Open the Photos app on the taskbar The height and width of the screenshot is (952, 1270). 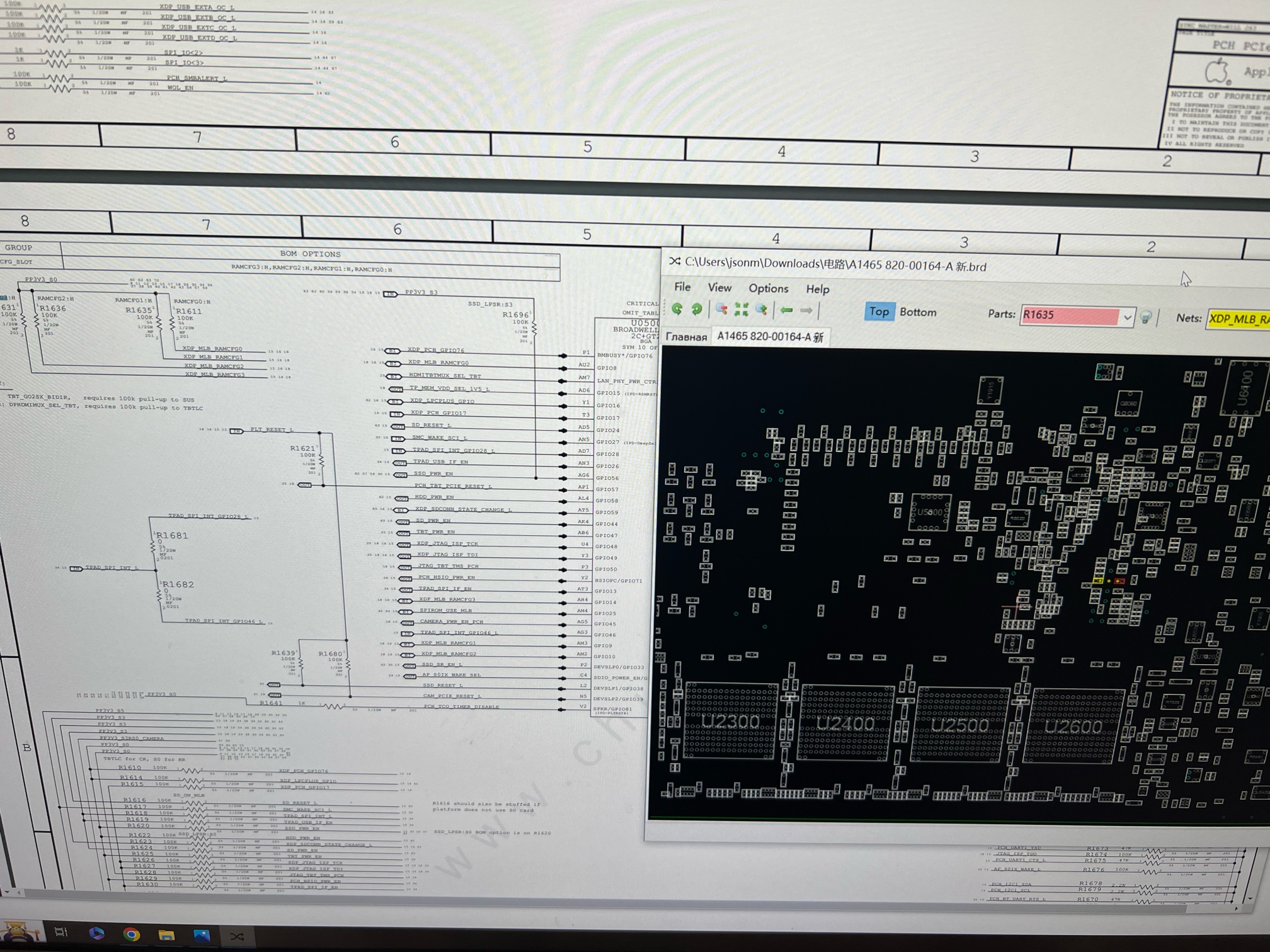(202, 936)
